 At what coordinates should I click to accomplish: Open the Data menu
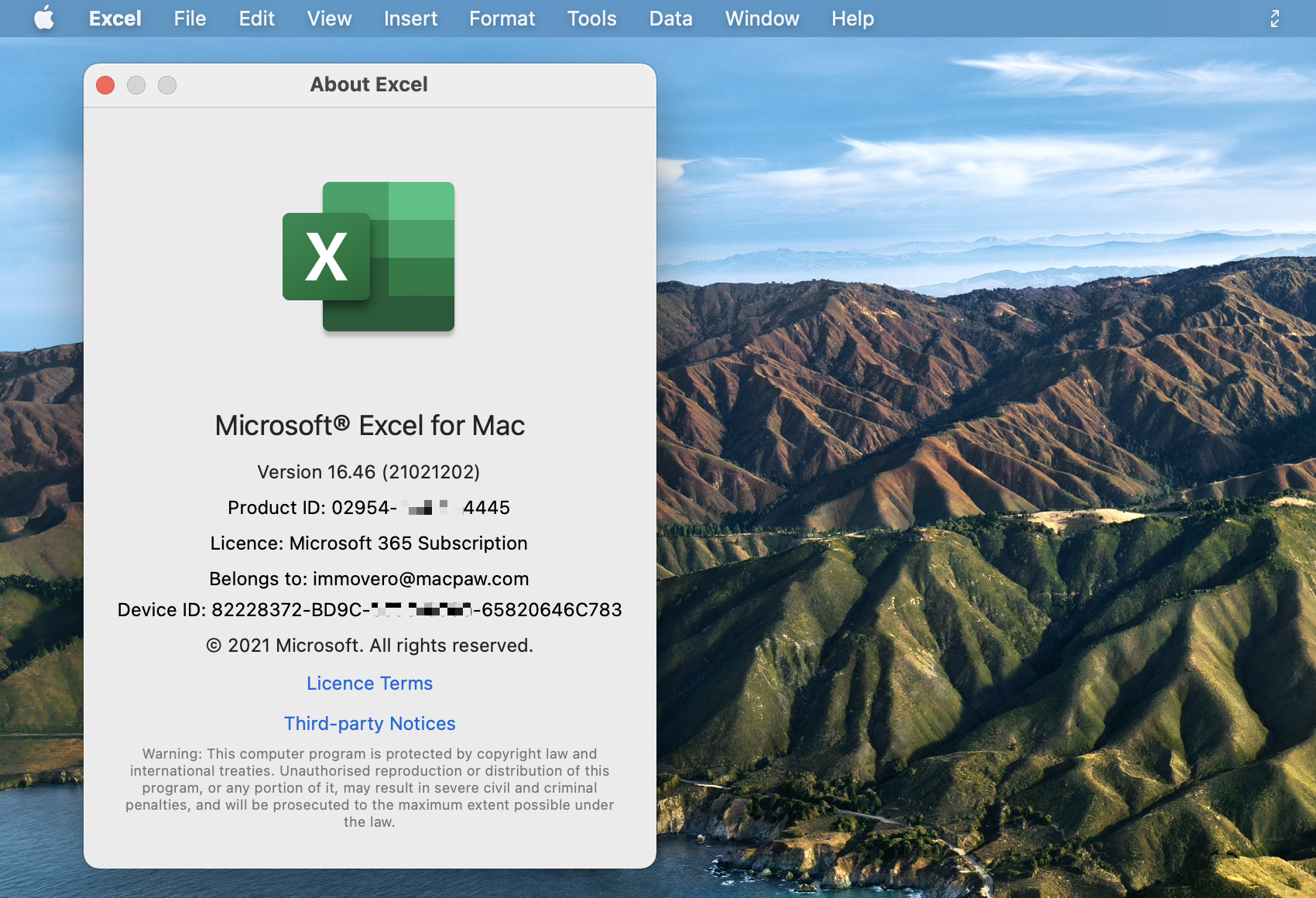pyautogui.click(x=670, y=19)
